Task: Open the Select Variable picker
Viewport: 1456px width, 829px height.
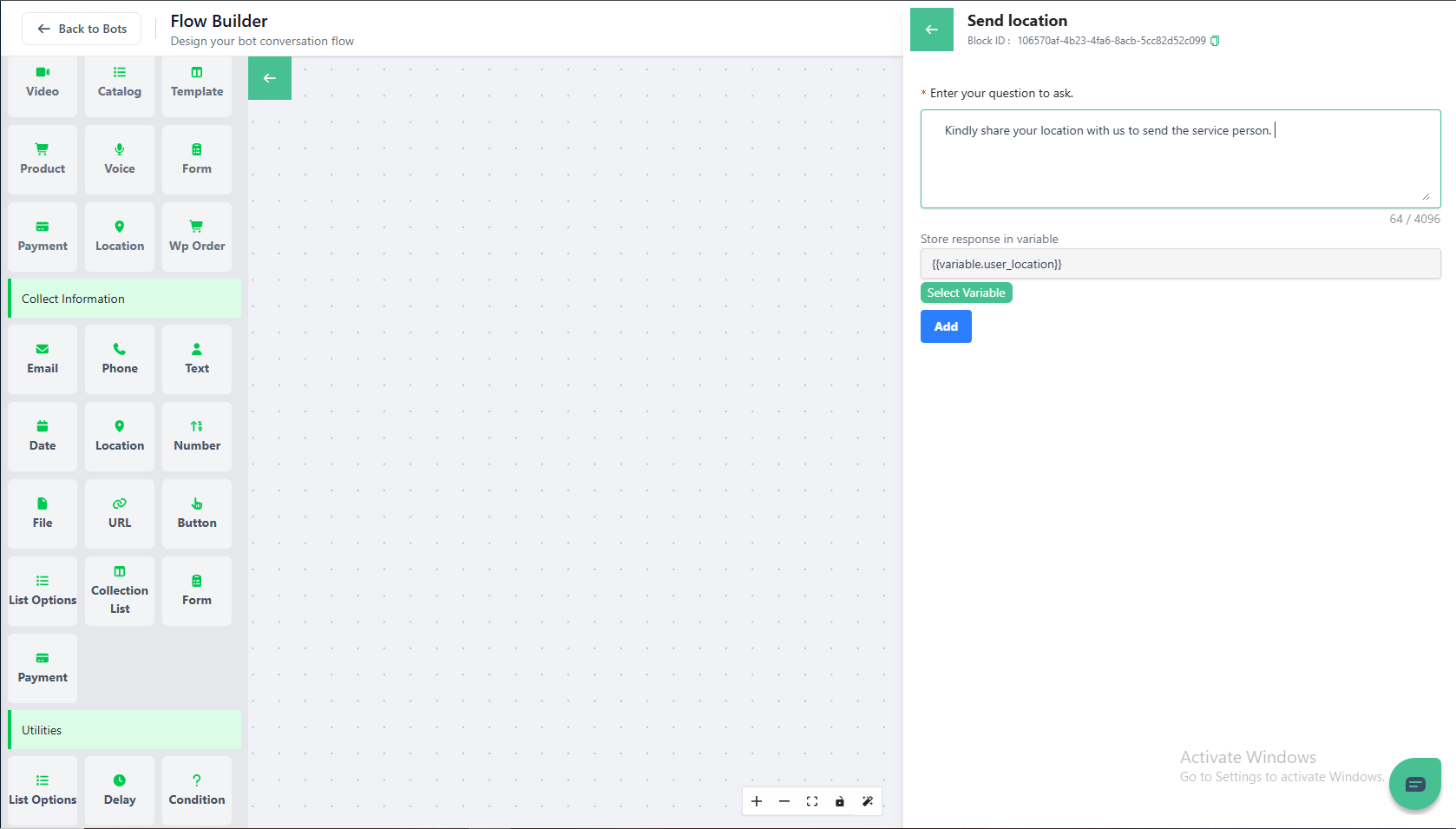Action: pos(966,293)
